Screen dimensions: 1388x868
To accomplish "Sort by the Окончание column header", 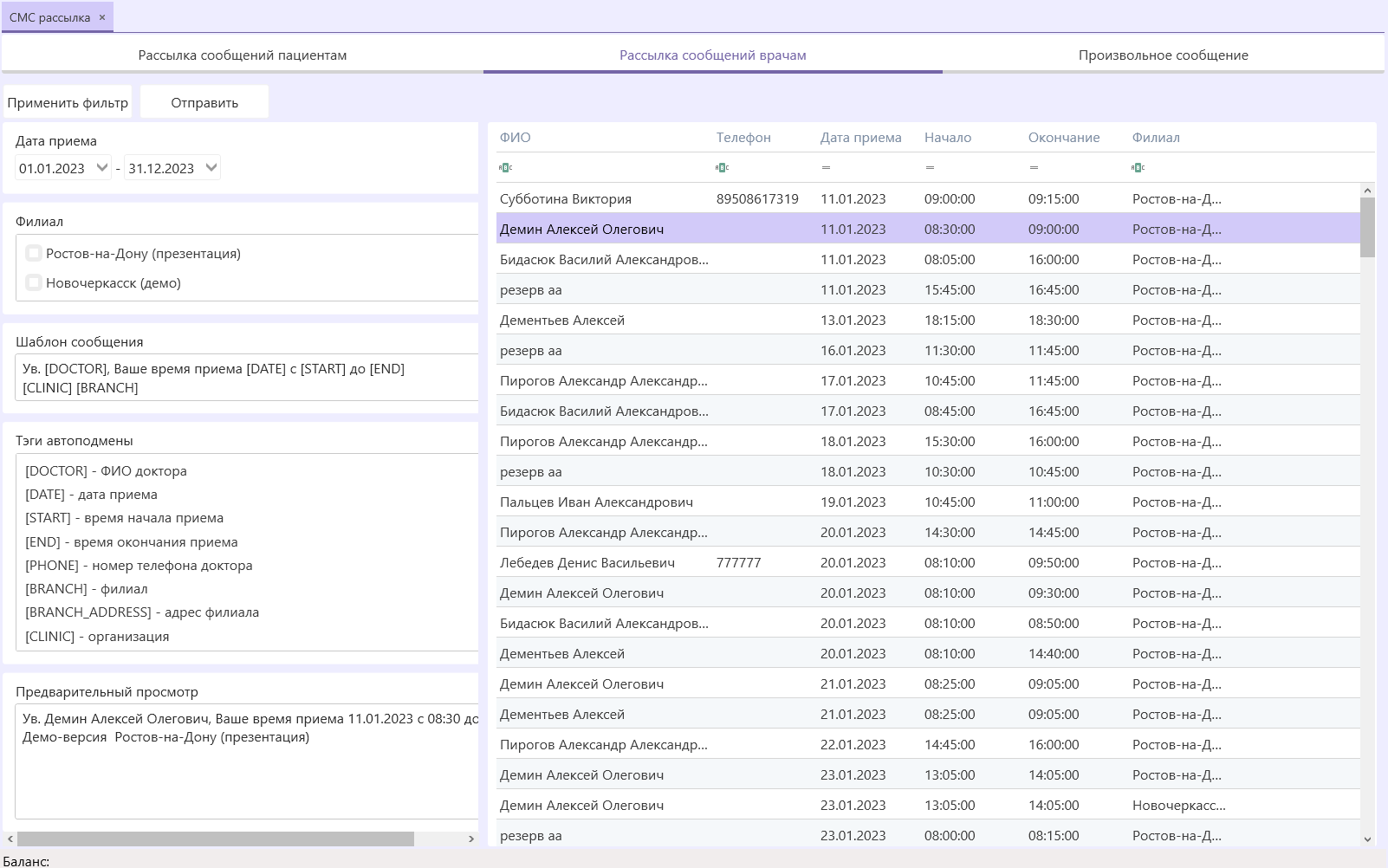I will pos(1064,137).
